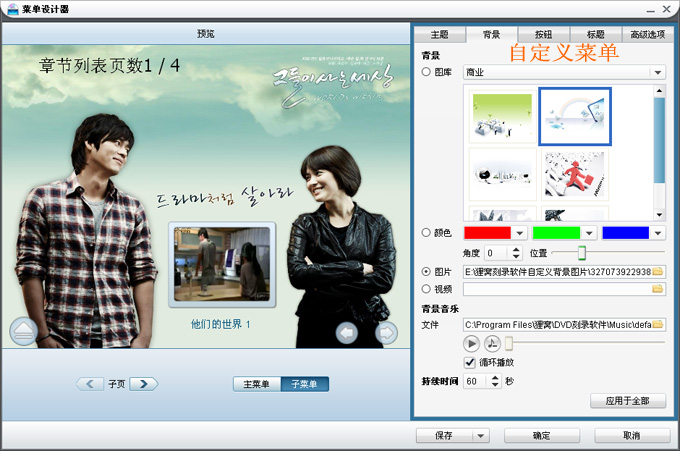Toggle the 循环播放 checkbox
The image size is (680, 451).
point(470,362)
